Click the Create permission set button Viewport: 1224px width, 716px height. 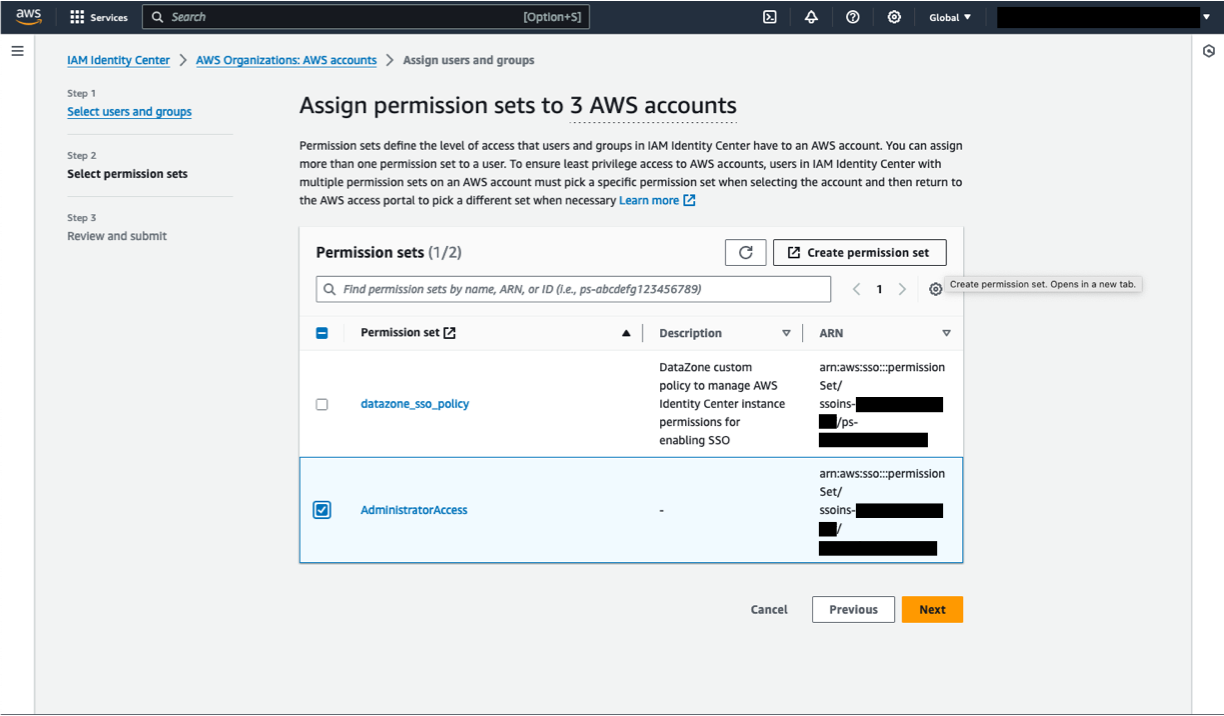(x=860, y=253)
